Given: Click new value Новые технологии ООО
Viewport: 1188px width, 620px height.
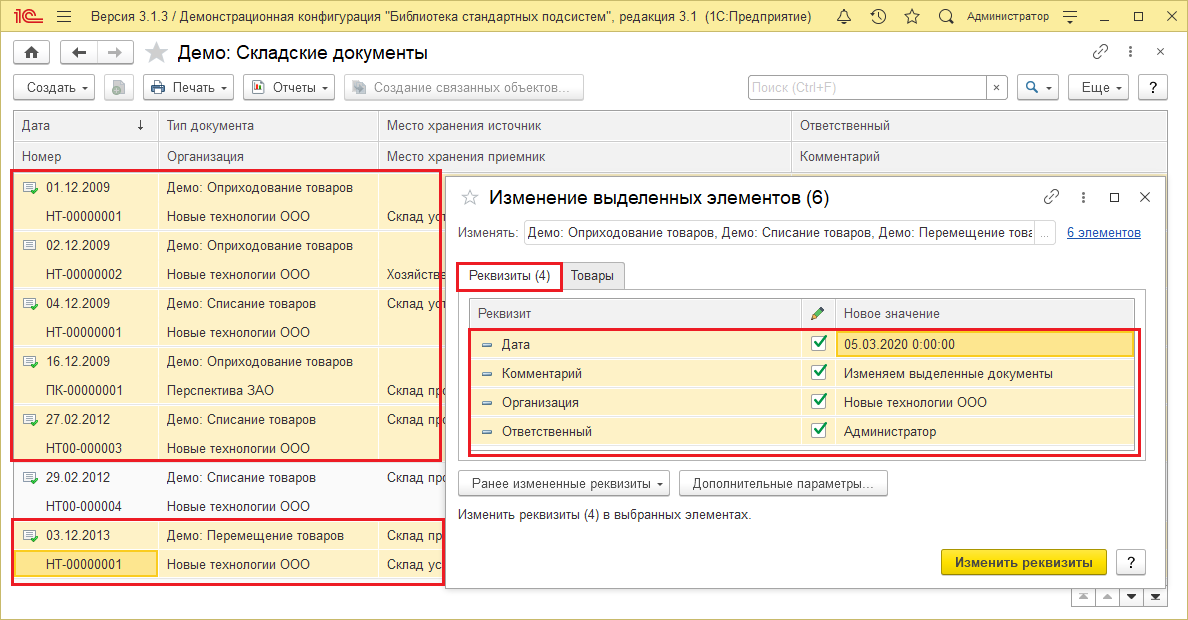Looking at the screenshot, I should pyautogui.click(x=915, y=402).
